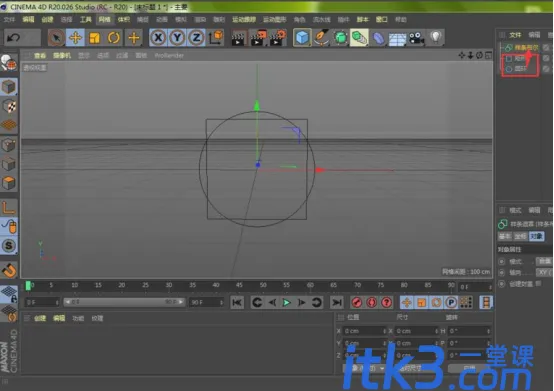
Task: Go to start of animation
Action: click(x=237, y=302)
